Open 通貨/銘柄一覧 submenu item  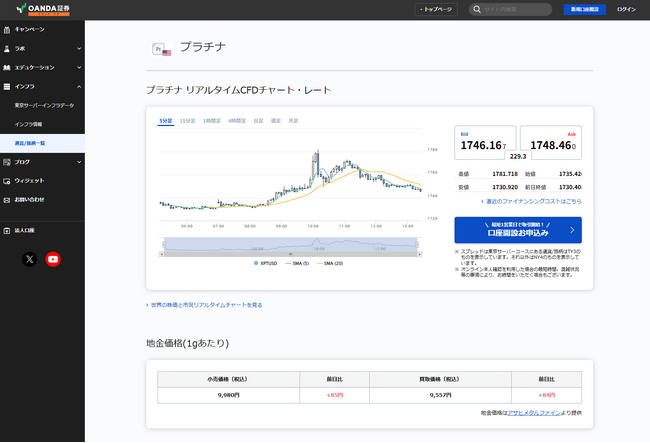[42, 143]
